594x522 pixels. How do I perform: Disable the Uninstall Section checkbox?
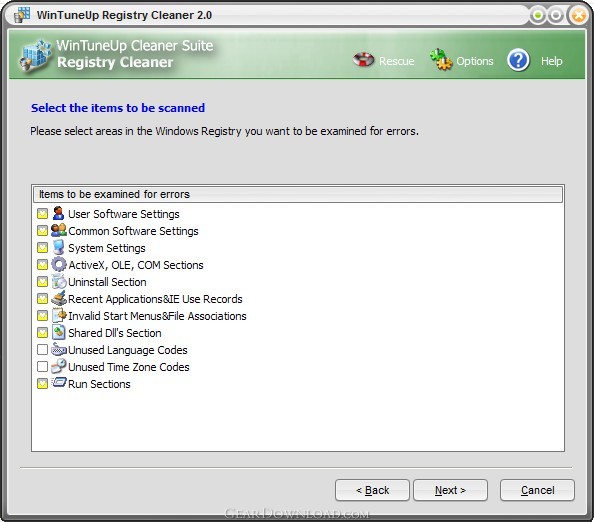[x=42, y=282]
